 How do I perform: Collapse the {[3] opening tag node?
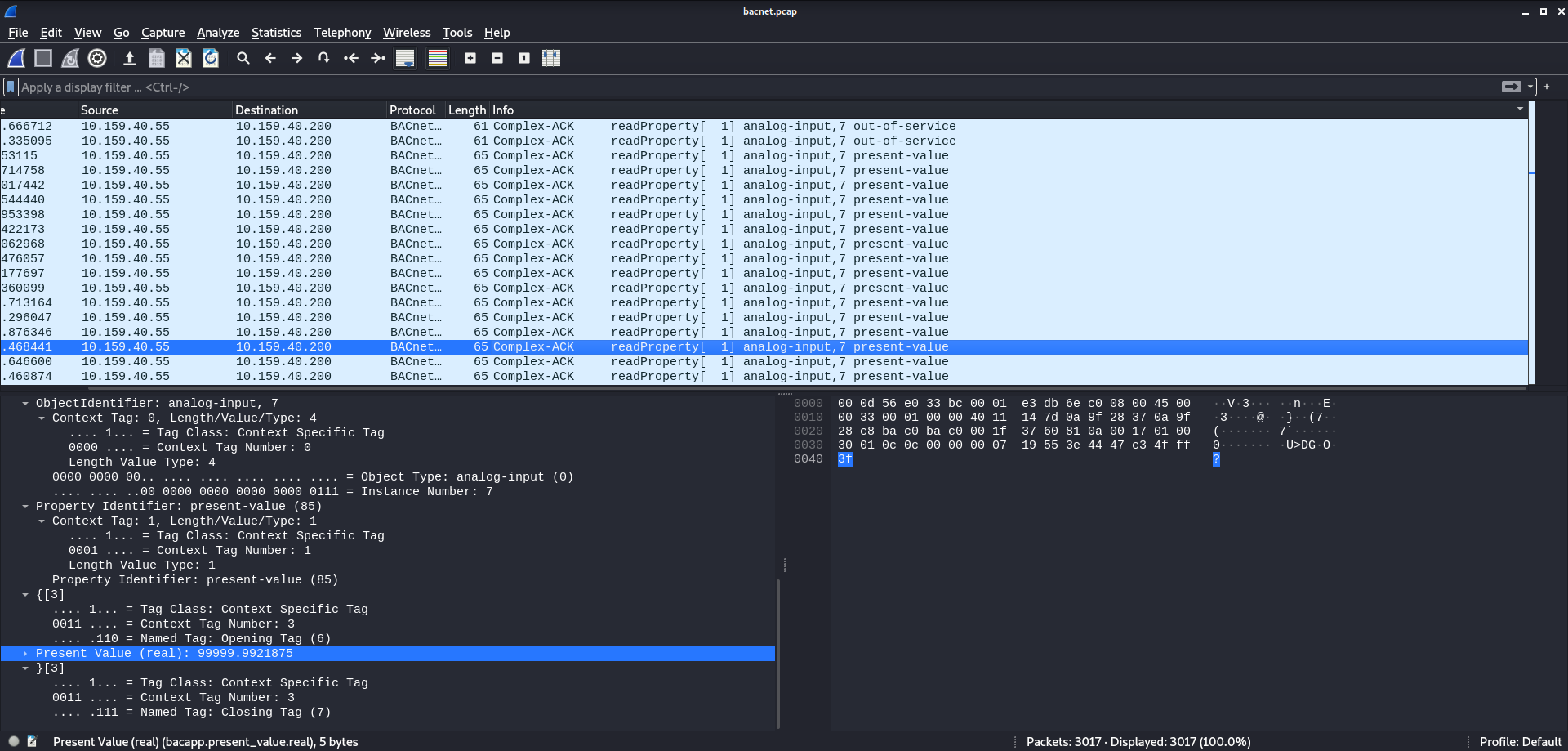(x=25, y=594)
